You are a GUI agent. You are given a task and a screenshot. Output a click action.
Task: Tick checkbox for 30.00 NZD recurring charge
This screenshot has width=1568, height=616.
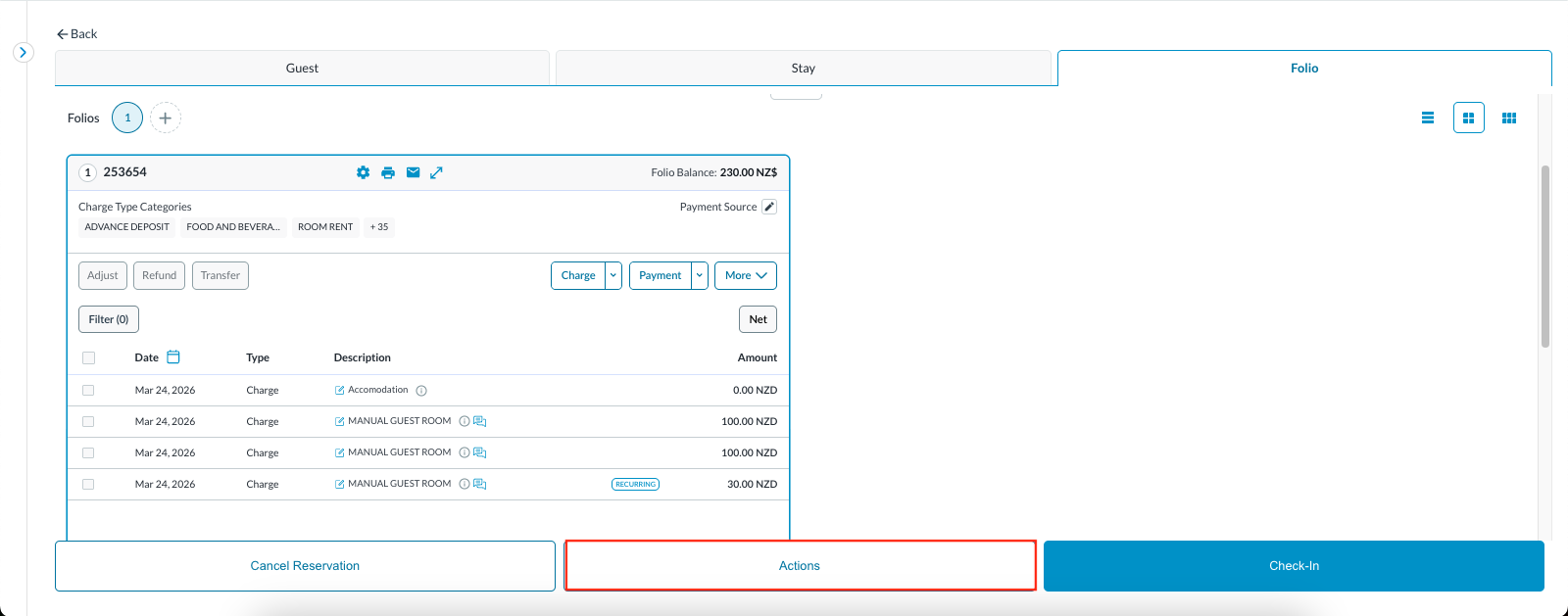click(88, 484)
